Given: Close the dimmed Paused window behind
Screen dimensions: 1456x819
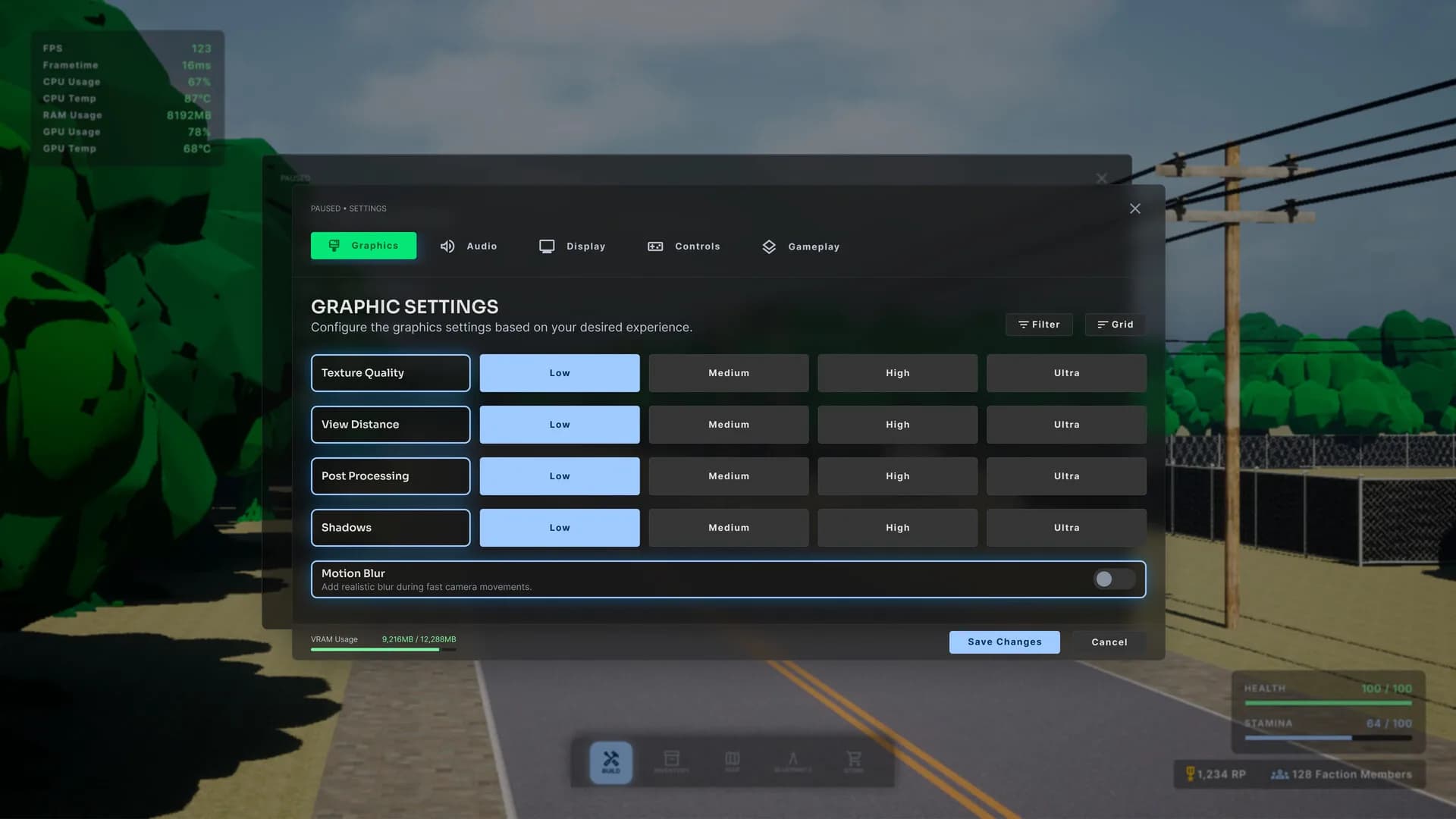Looking at the screenshot, I should pyautogui.click(x=1102, y=178).
